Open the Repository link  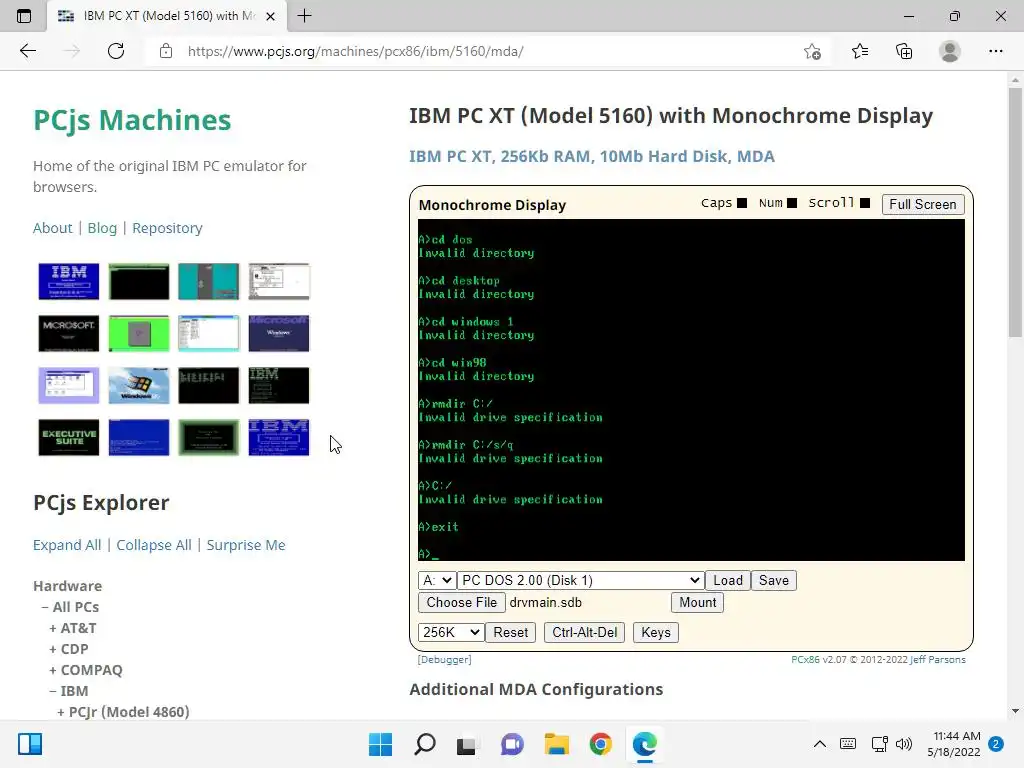click(167, 228)
